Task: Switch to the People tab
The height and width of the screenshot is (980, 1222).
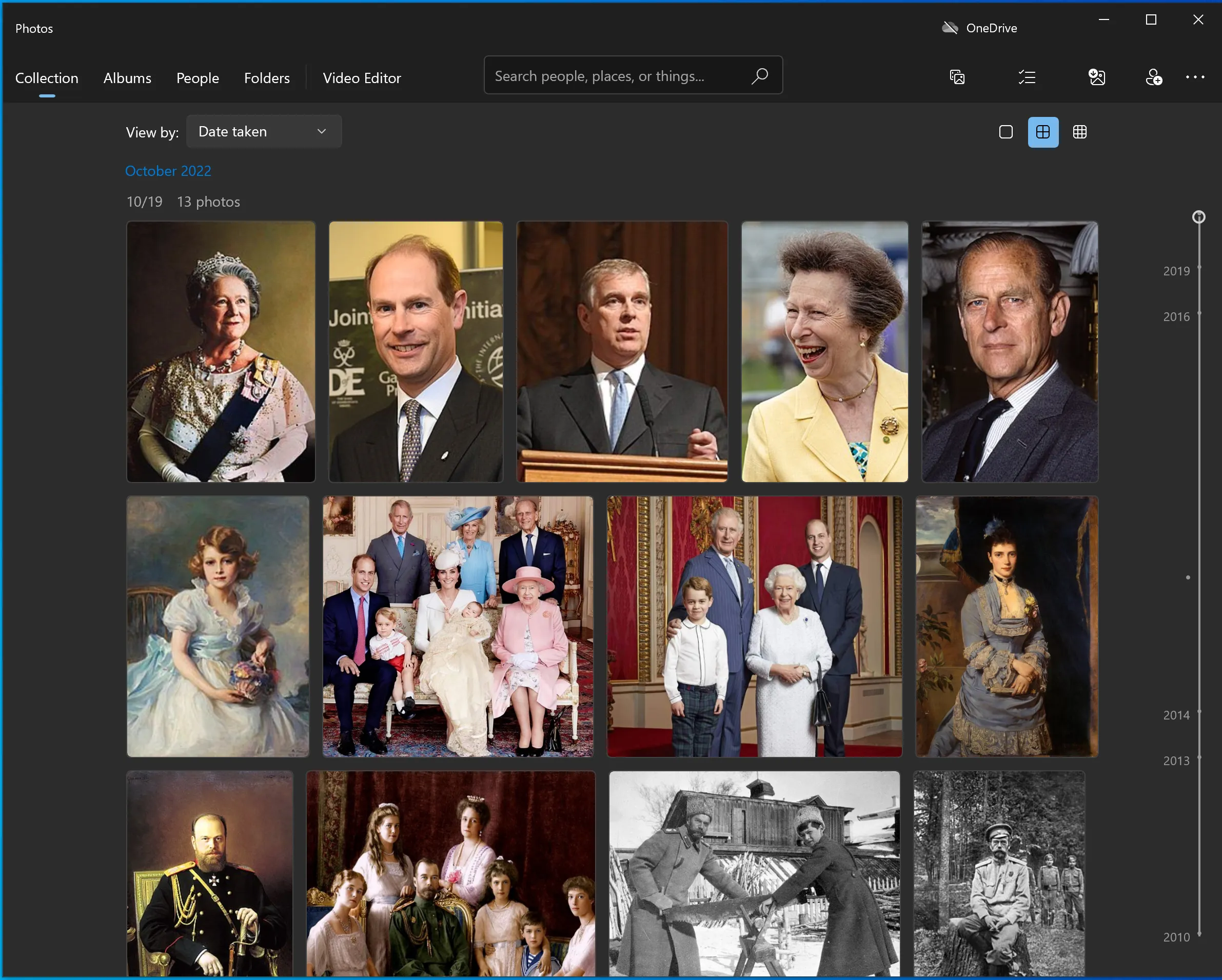Action: pyautogui.click(x=196, y=77)
